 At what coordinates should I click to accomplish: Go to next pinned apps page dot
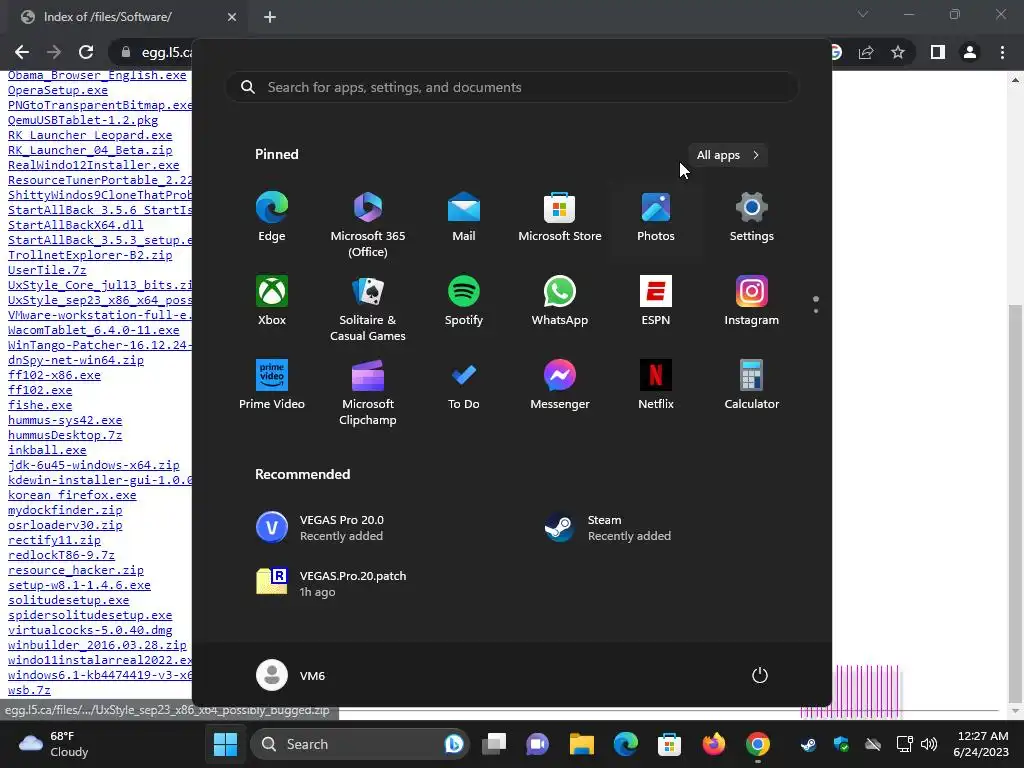point(816,311)
